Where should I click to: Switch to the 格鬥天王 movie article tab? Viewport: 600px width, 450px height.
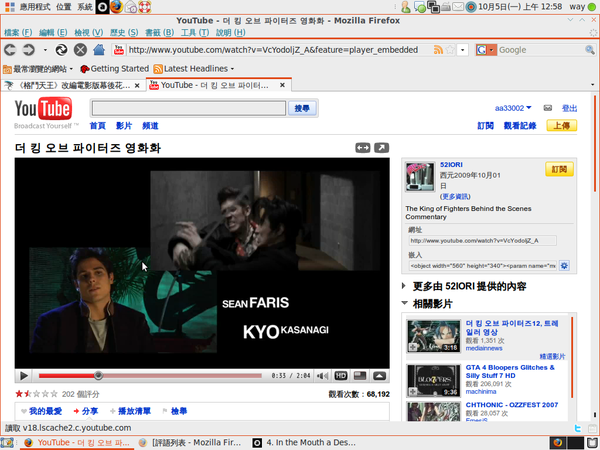pos(73,85)
